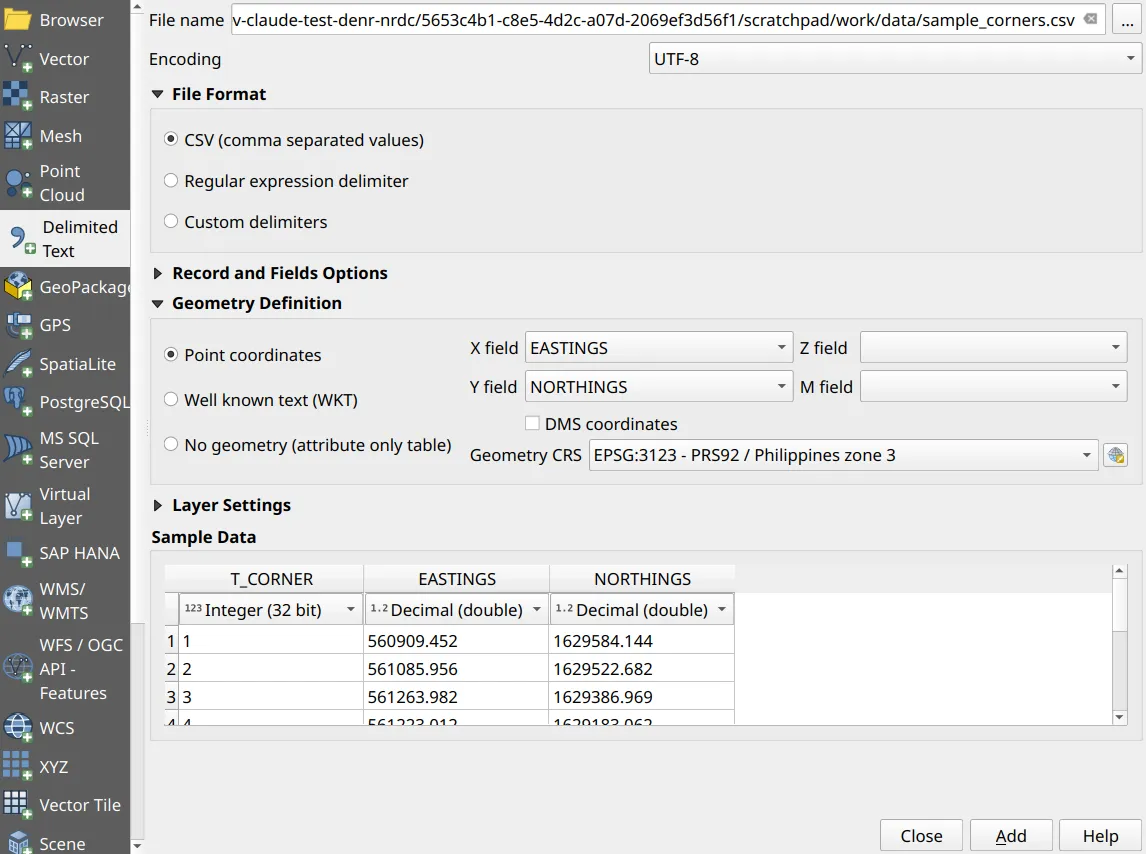Select the WMS/WMTS source icon
Viewport: 1146px width, 854px height.
pos(18,600)
